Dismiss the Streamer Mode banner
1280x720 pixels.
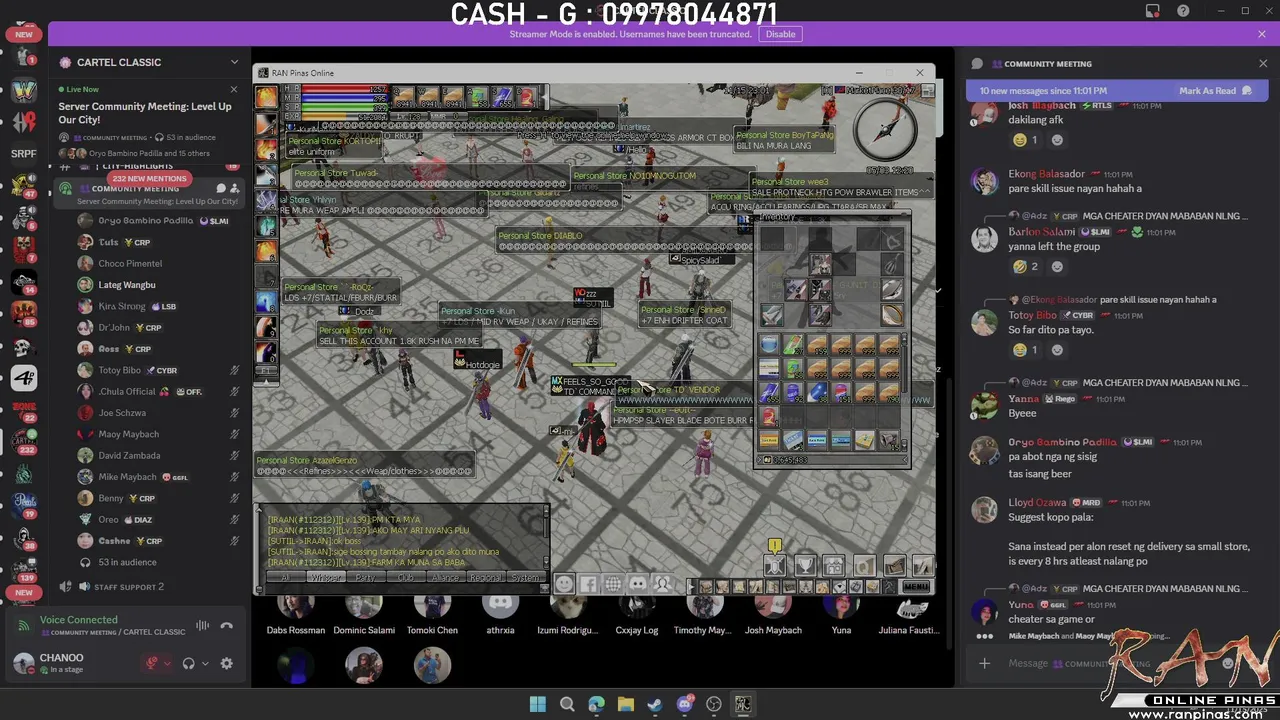pyautogui.click(x=1262, y=34)
